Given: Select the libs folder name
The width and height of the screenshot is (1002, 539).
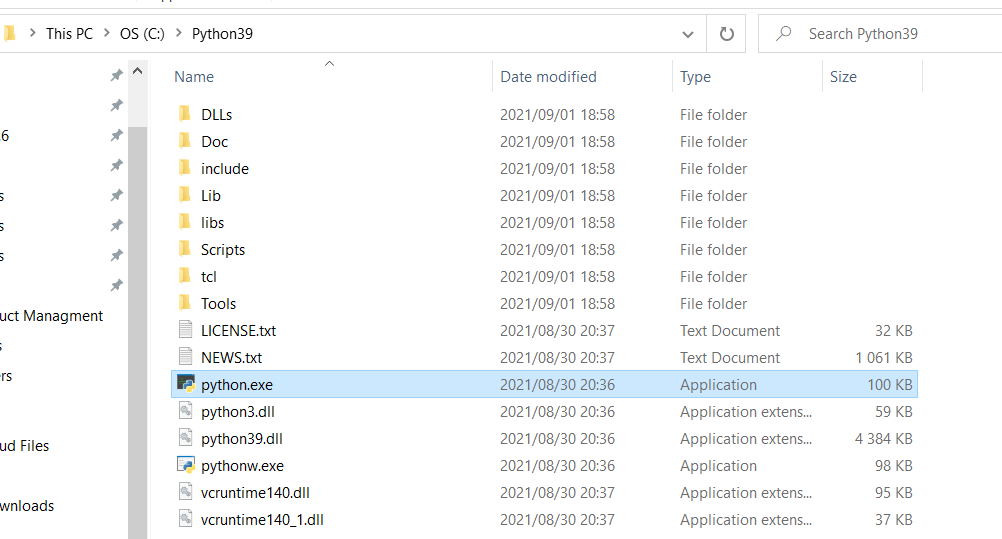Looking at the screenshot, I should pos(212,223).
